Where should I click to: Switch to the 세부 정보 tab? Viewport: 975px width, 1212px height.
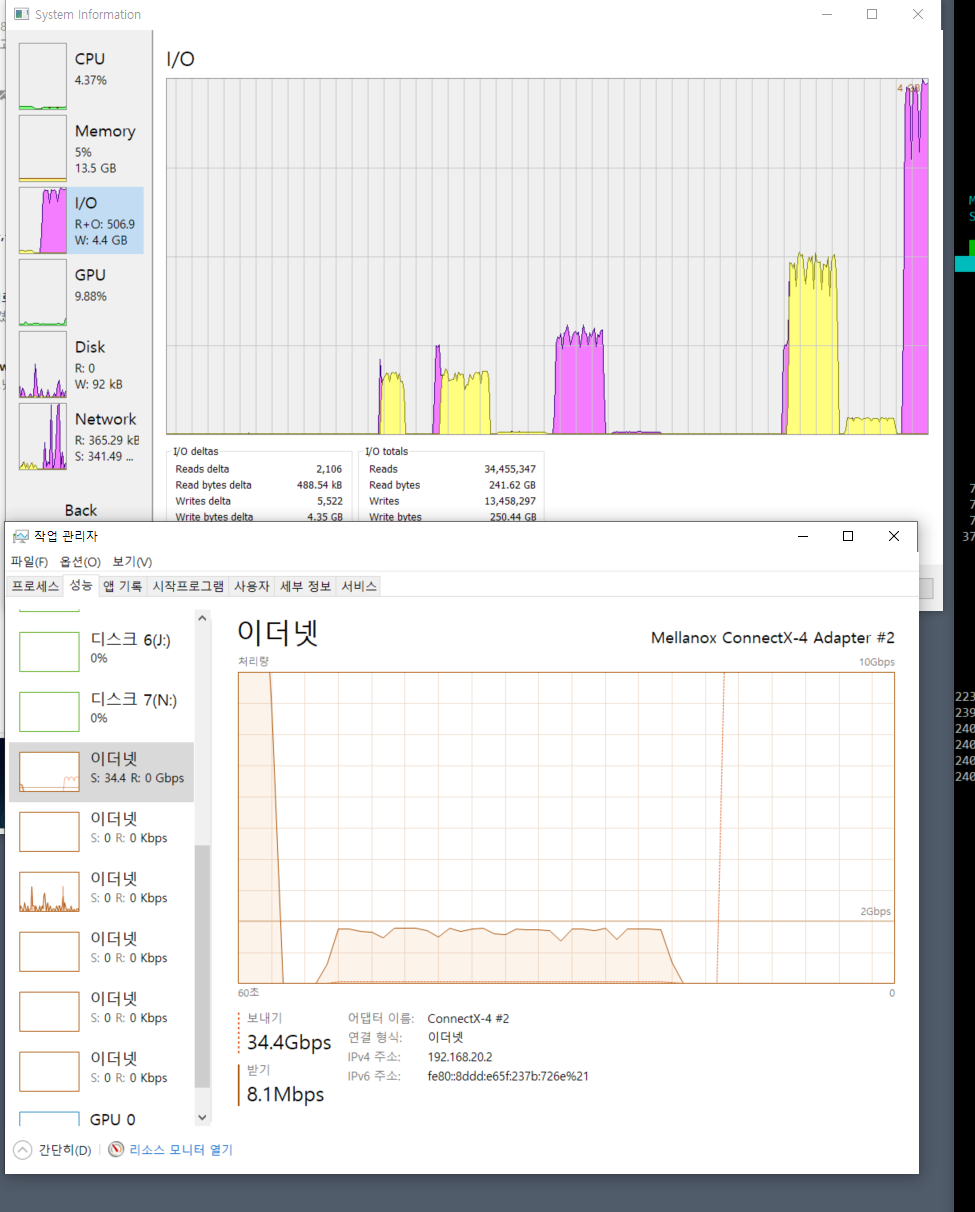pos(305,586)
